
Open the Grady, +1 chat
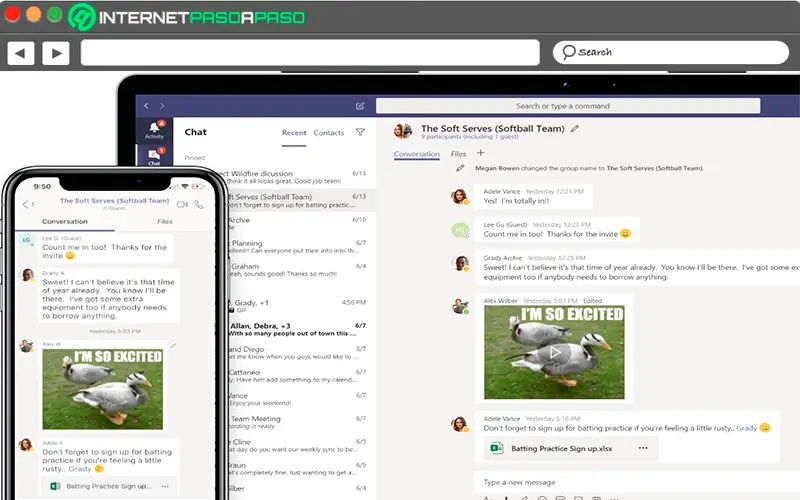click(x=299, y=306)
